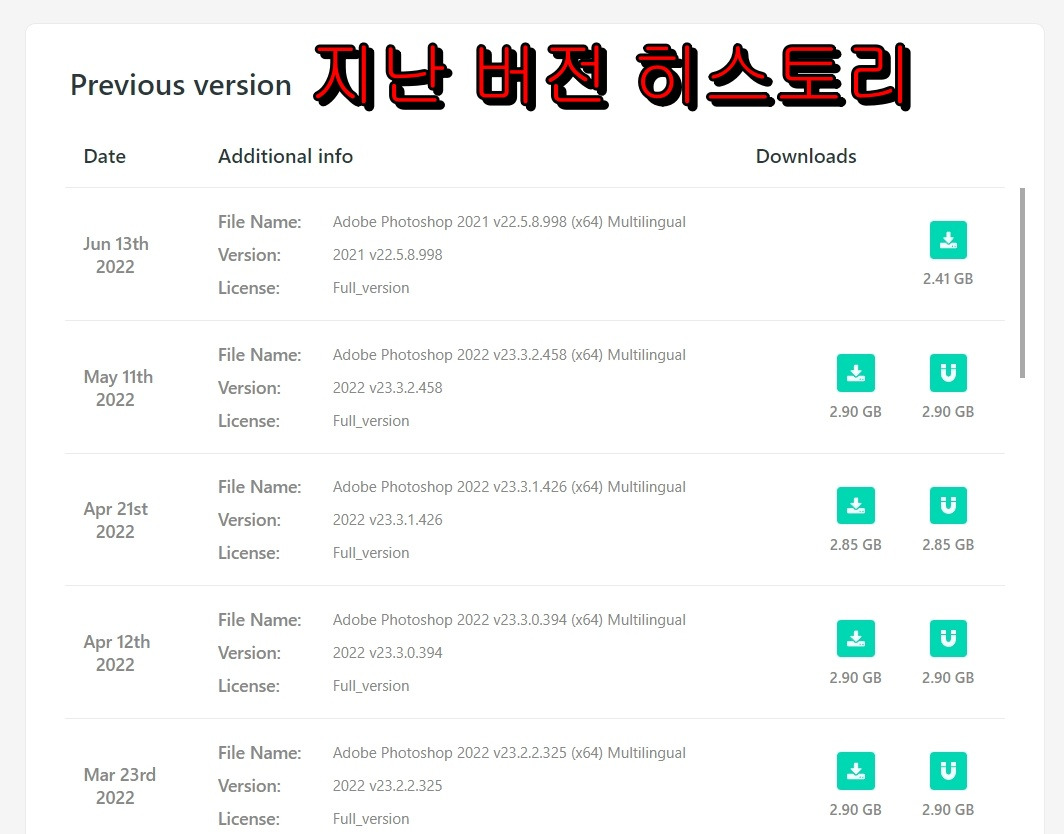The image size is (1064, 834).
Task: Click the 2.41 GB size label under Jun 13th download
Action: point(947,278)
